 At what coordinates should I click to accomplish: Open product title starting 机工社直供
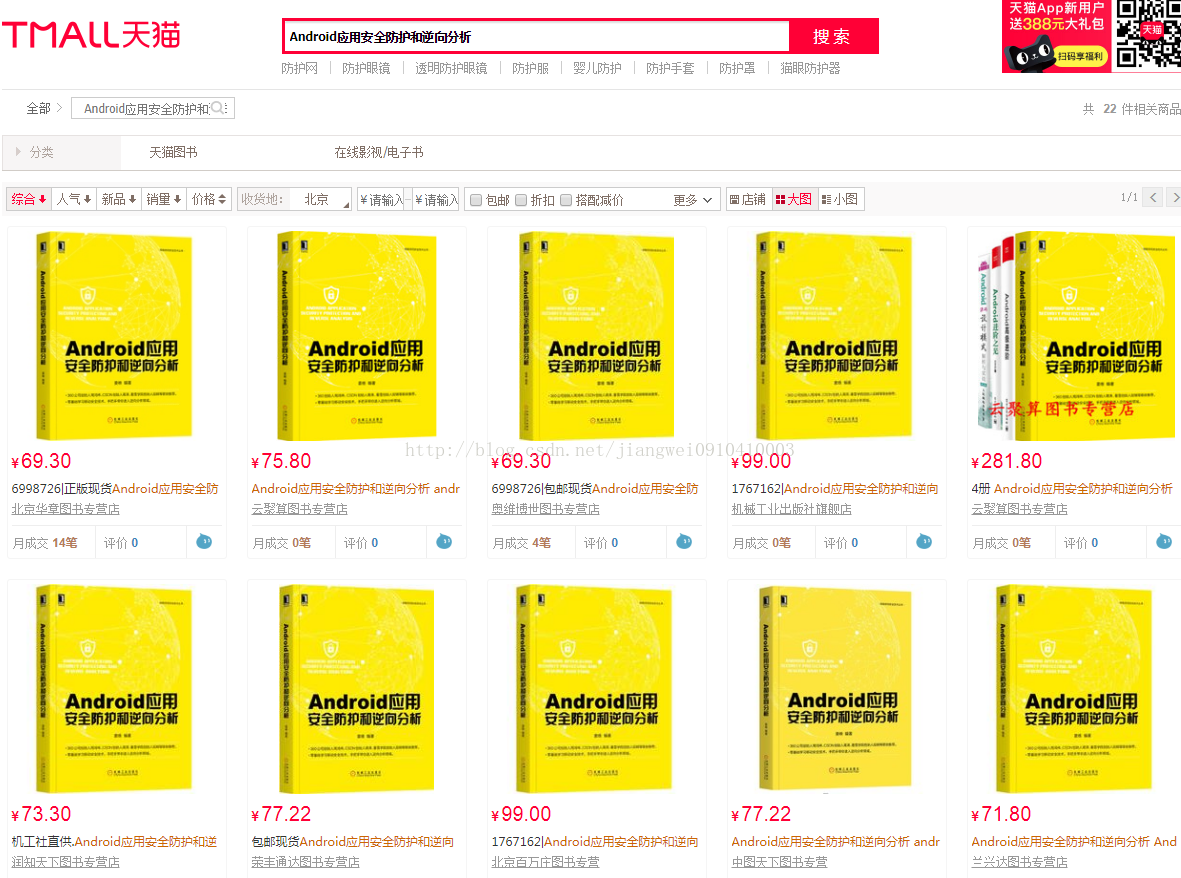pos(114,841)
